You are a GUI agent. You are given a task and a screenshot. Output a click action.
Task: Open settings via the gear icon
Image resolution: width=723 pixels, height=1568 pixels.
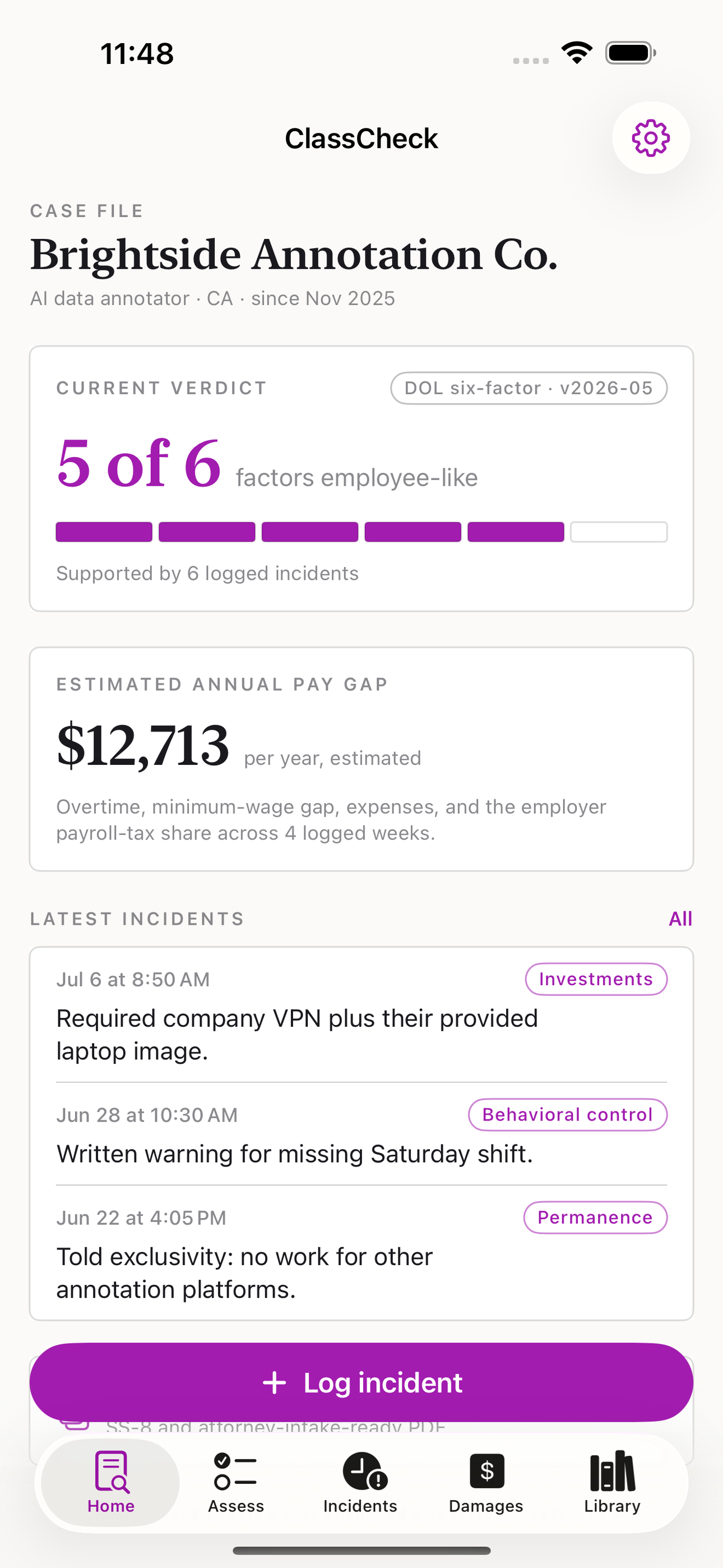(651, 137)
